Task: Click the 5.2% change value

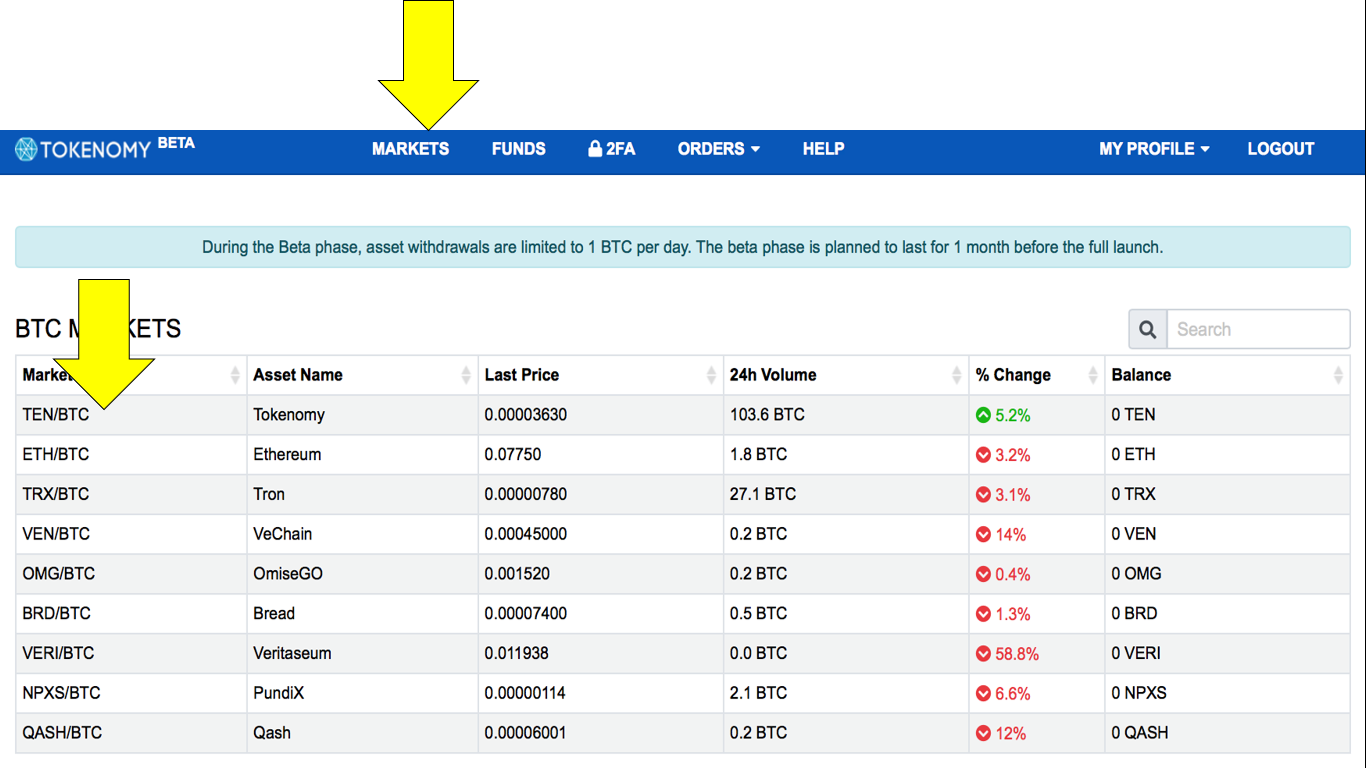Action: coord(1013,415)
